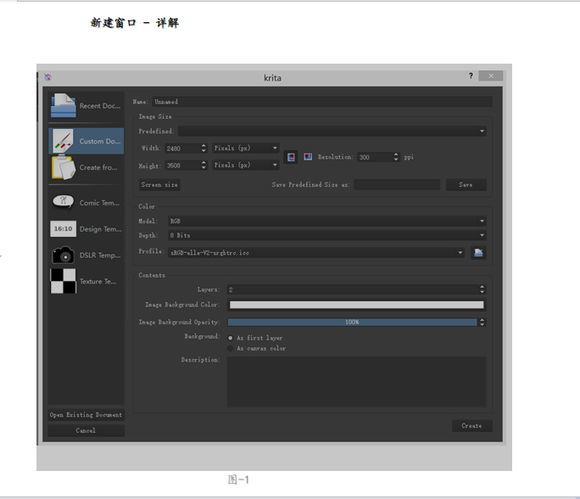The image size is (580, 499).
Task: Choose the 16:10 Design Templates icon
Action: point(63,229)
